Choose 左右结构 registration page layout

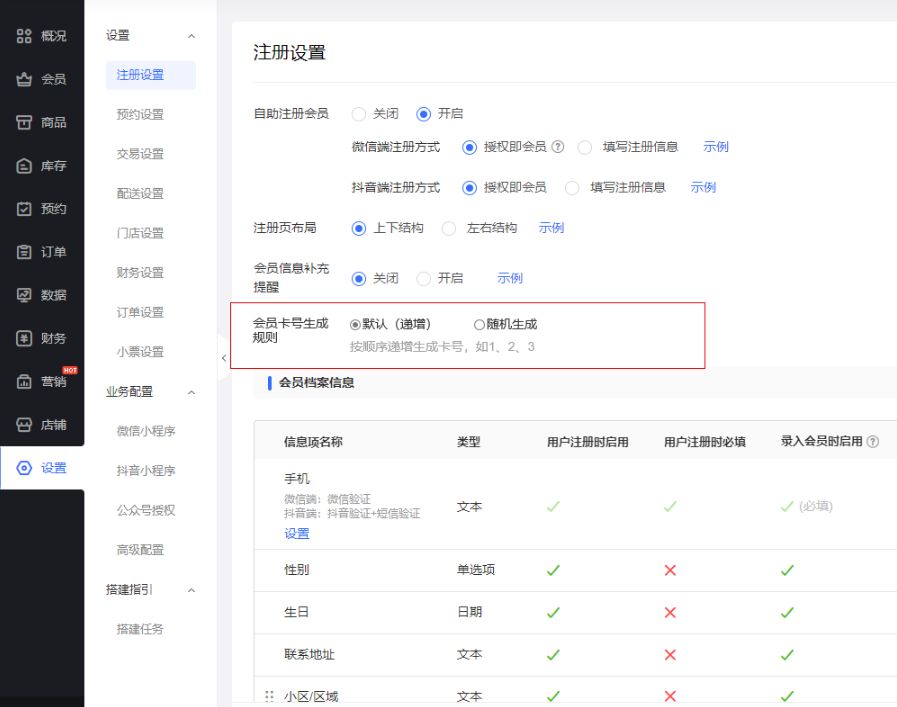tap(449, 228)
